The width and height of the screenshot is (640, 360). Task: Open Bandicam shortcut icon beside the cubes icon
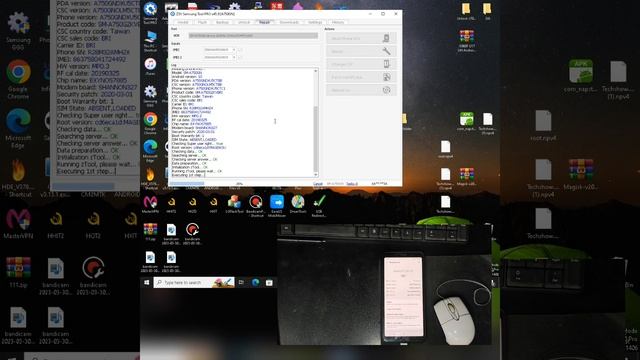(x=256, y=205)
